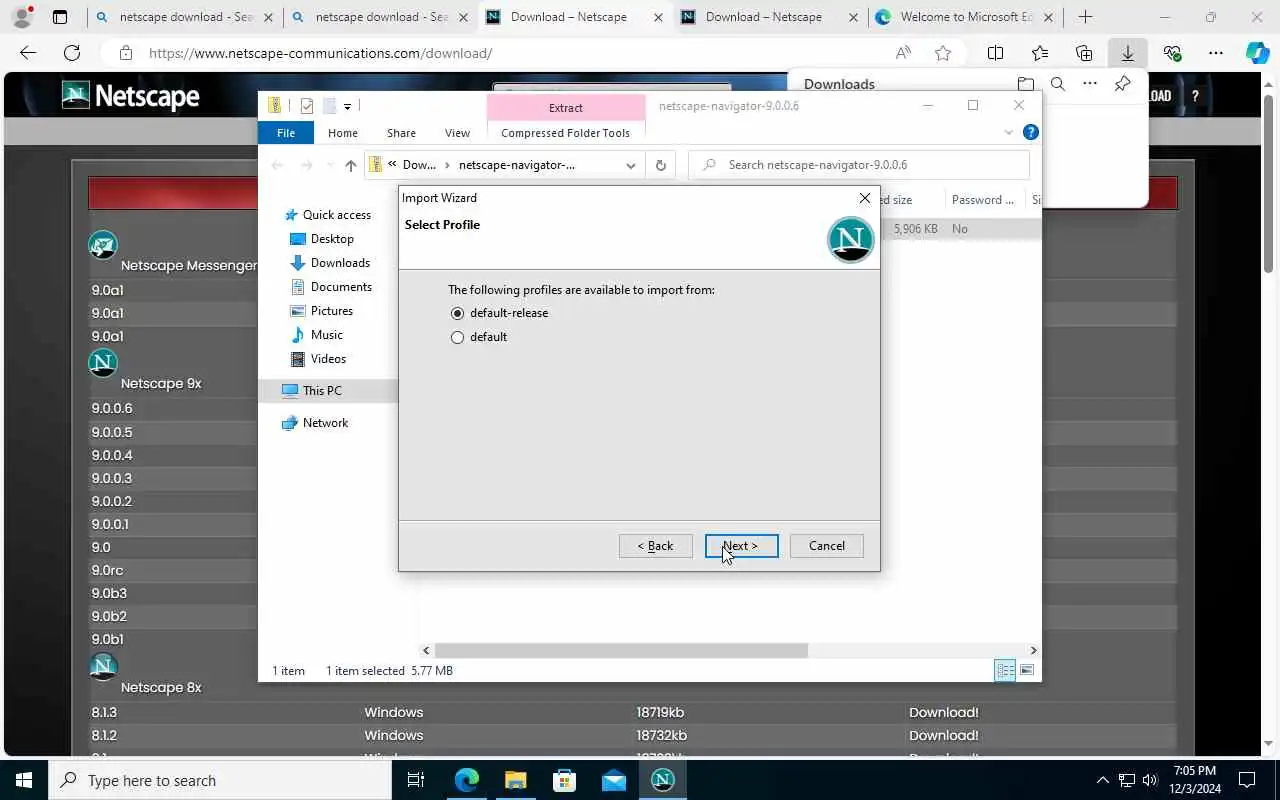Click version 9.0.0.6 on Netscape page
Viewport: 1280px width, 800px height.
coord(112,408)
